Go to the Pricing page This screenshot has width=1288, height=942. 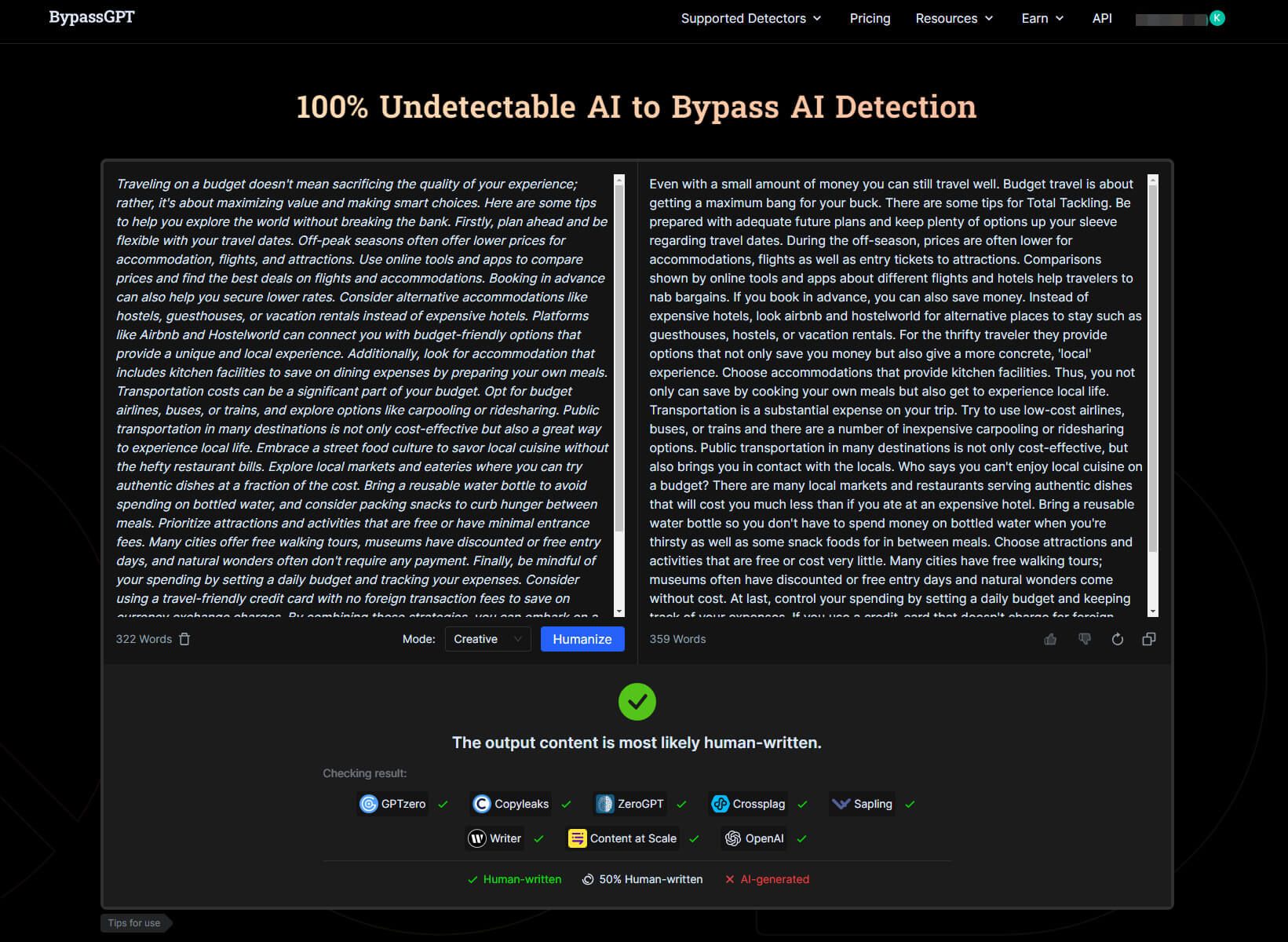tap(870, 18)
